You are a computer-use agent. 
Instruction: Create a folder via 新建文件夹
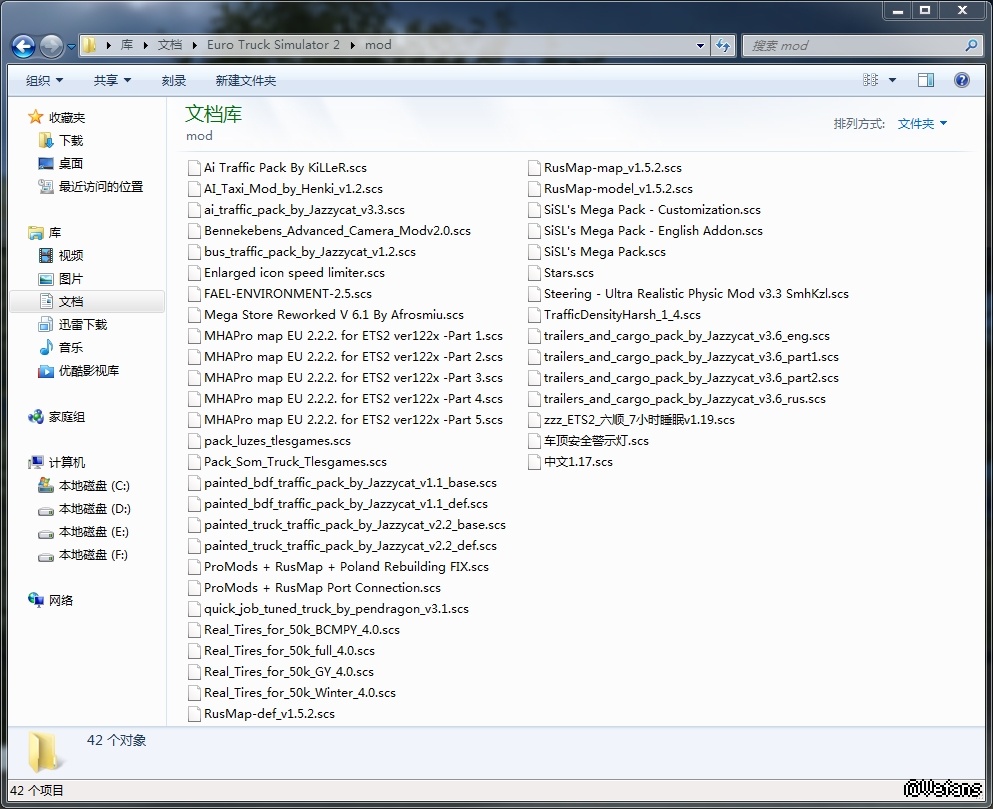tap(246, 80)
